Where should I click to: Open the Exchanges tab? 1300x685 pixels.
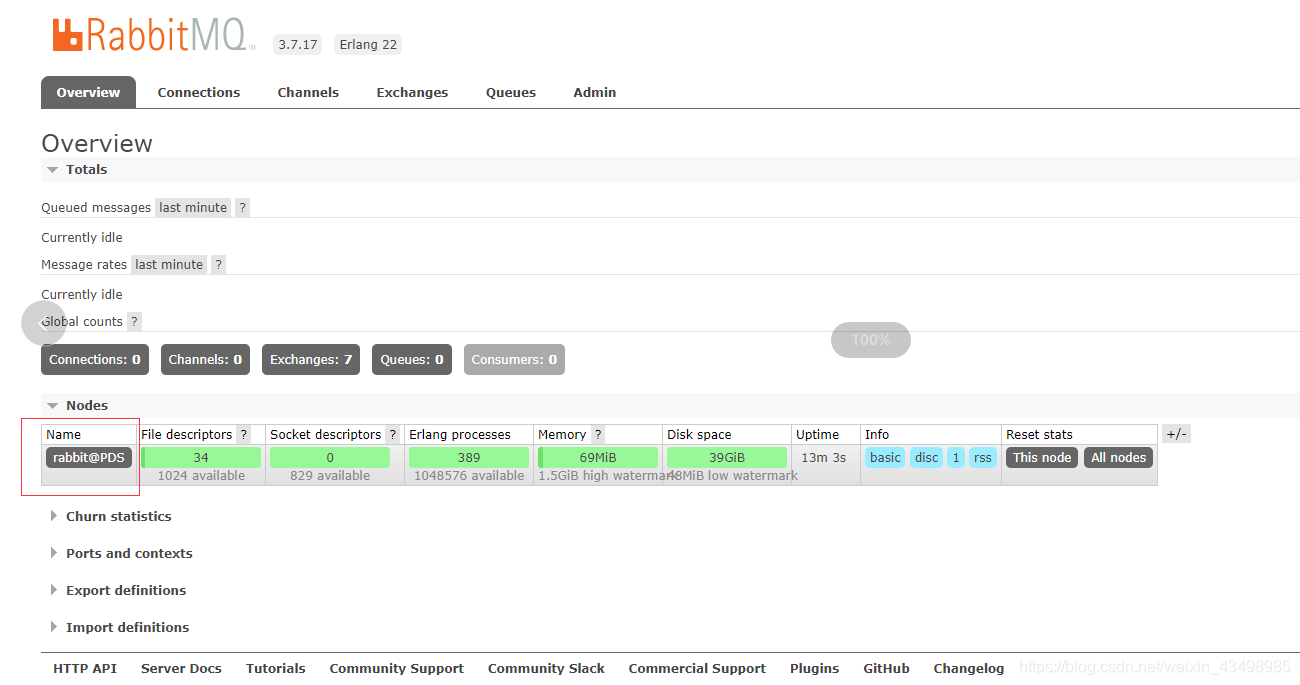(412, 93)
